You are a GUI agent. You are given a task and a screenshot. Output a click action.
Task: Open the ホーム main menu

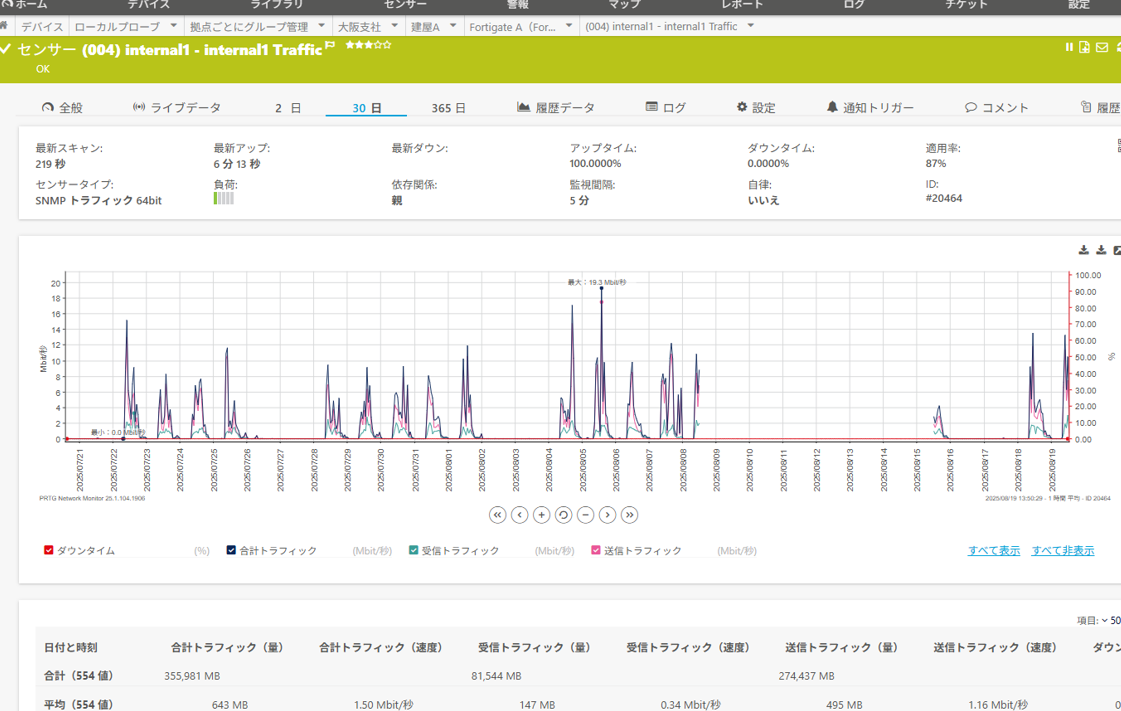pyautogui.click(x=25, y=4)
